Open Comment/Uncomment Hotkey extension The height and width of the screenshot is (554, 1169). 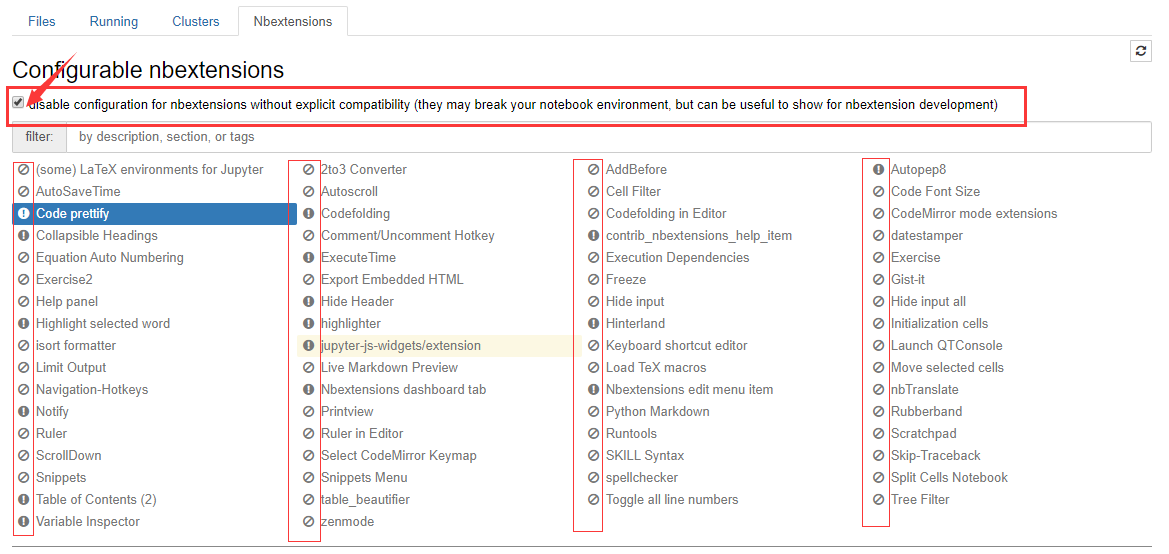pos(408,236)
